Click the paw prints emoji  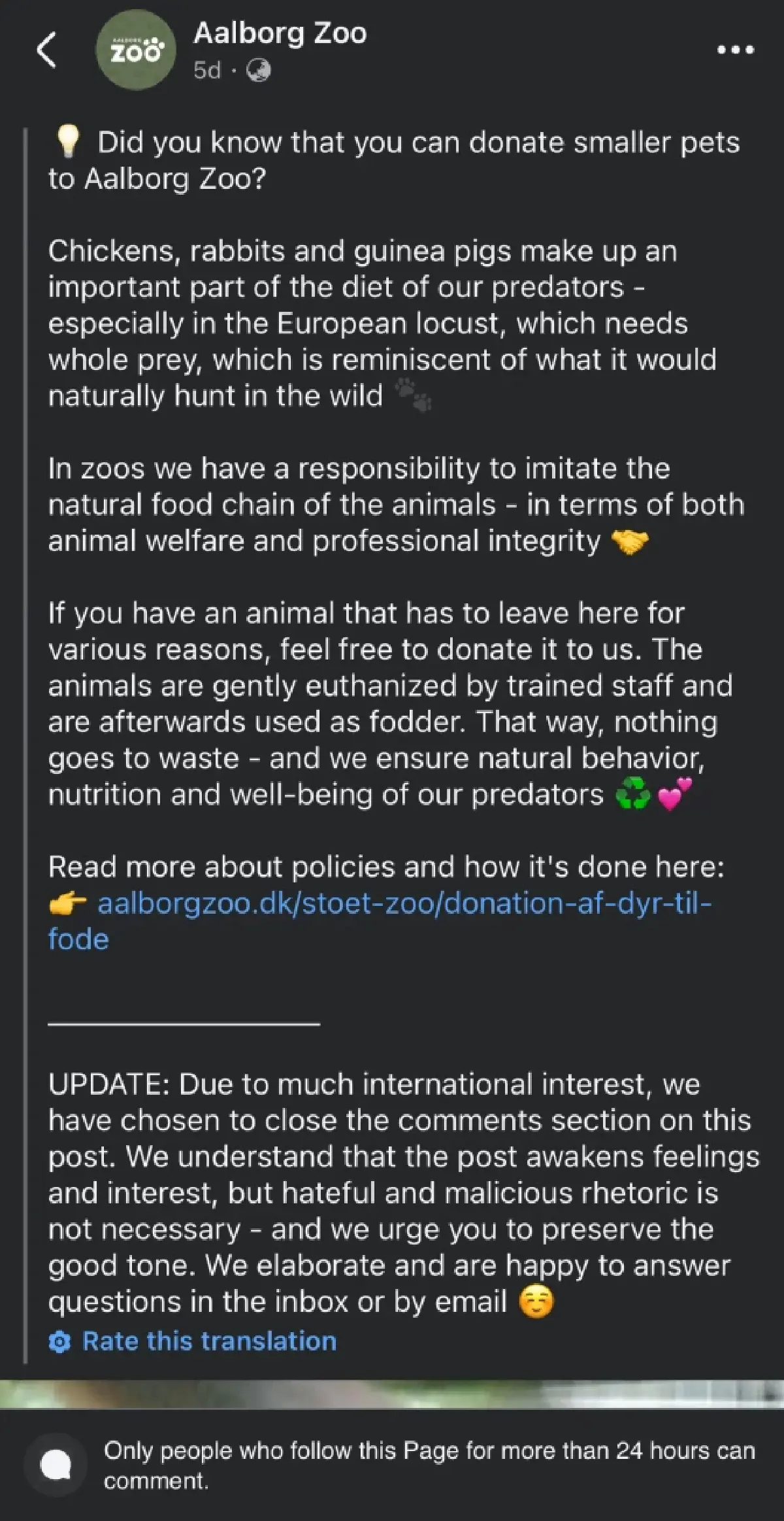tap(414, 395)
